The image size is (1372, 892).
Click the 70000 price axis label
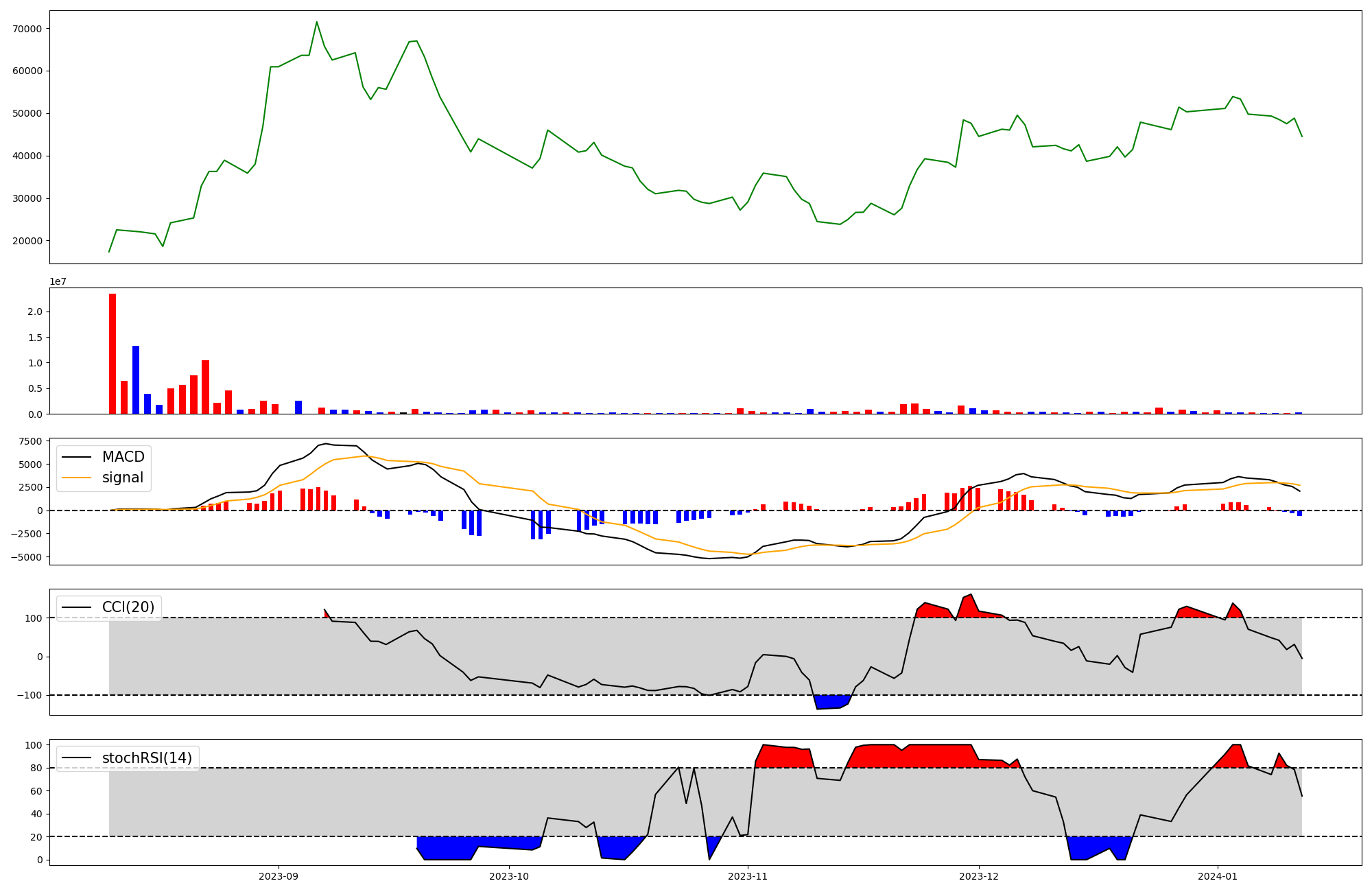click(x=27, y=29)
